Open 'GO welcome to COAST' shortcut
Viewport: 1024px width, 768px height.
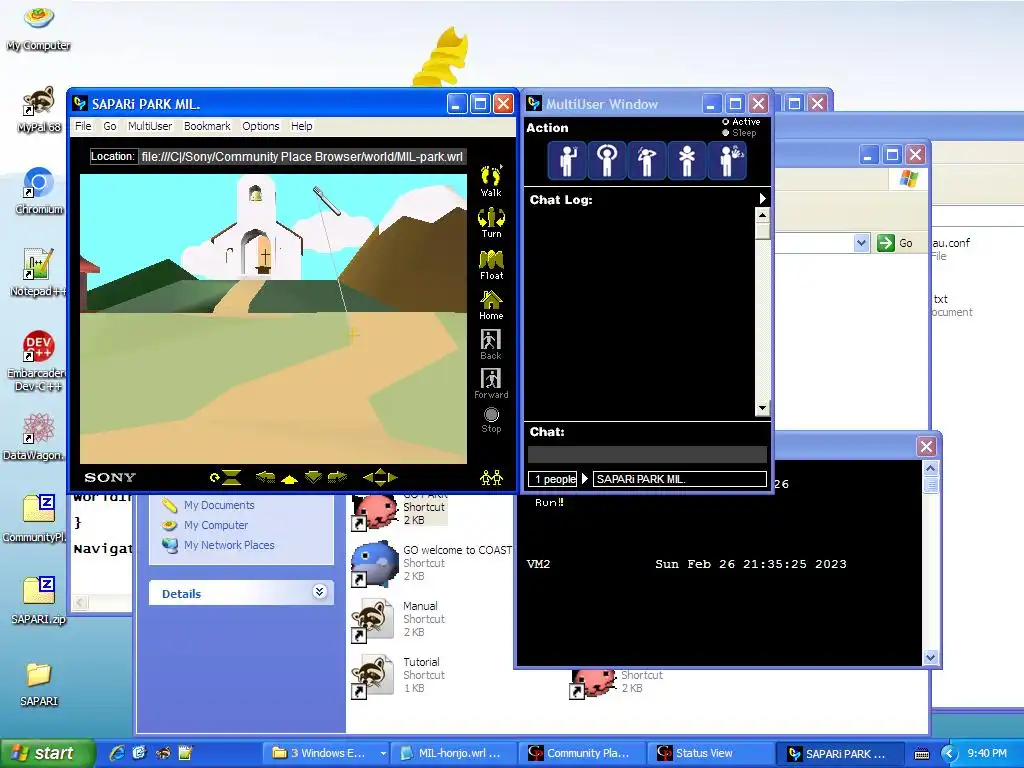click(431, 562)
